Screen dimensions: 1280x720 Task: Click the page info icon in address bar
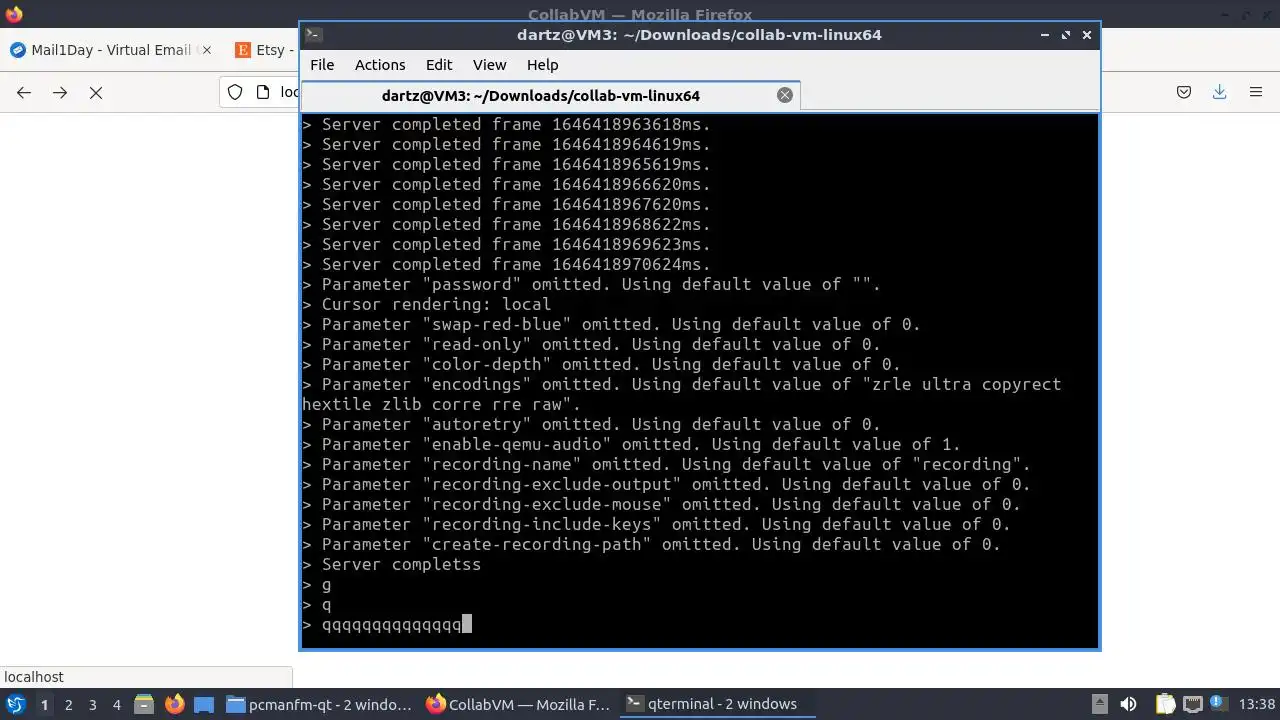pyautogui.click(x=263, y=92)
